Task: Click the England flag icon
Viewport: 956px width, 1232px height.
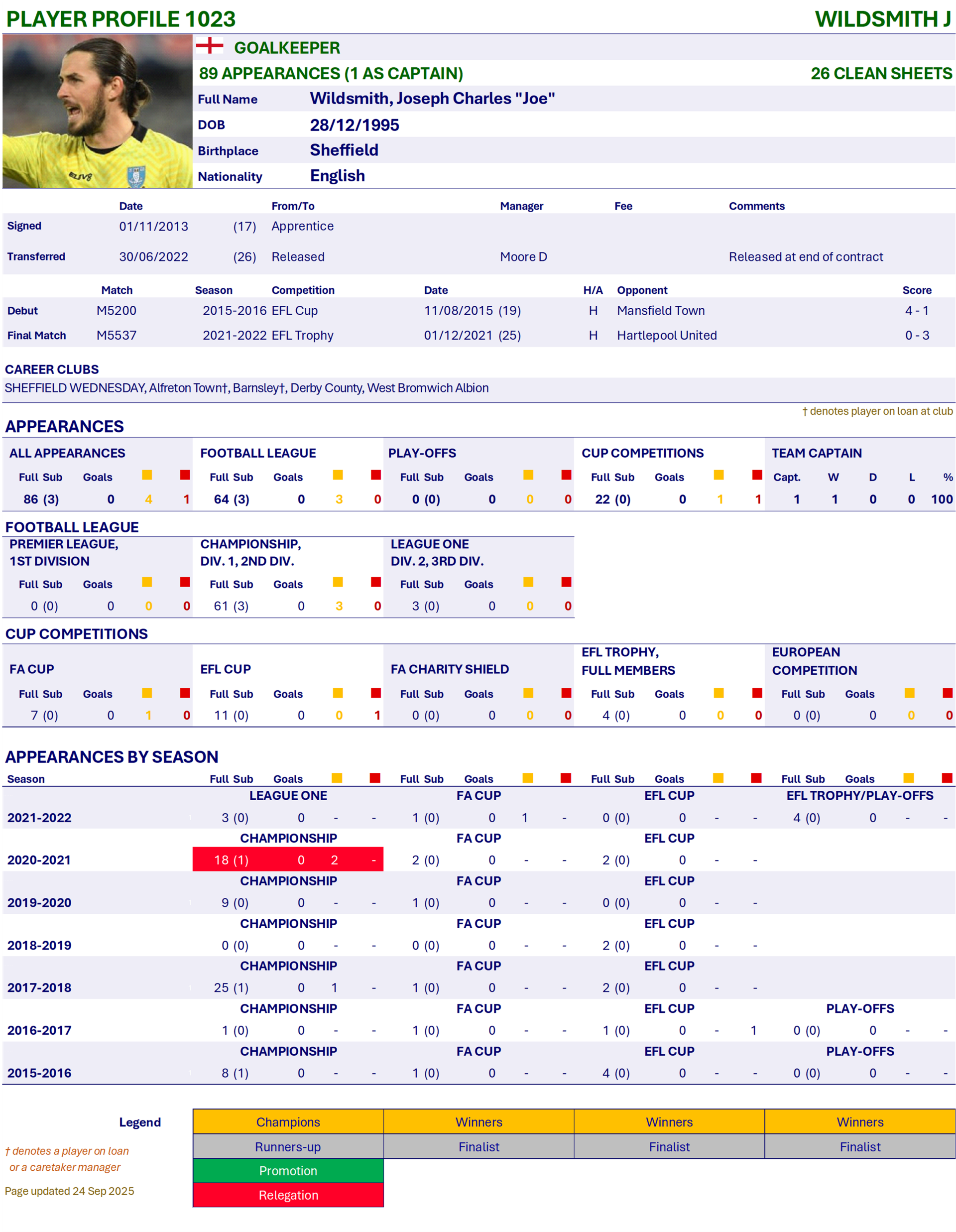Action: [209, 46]
